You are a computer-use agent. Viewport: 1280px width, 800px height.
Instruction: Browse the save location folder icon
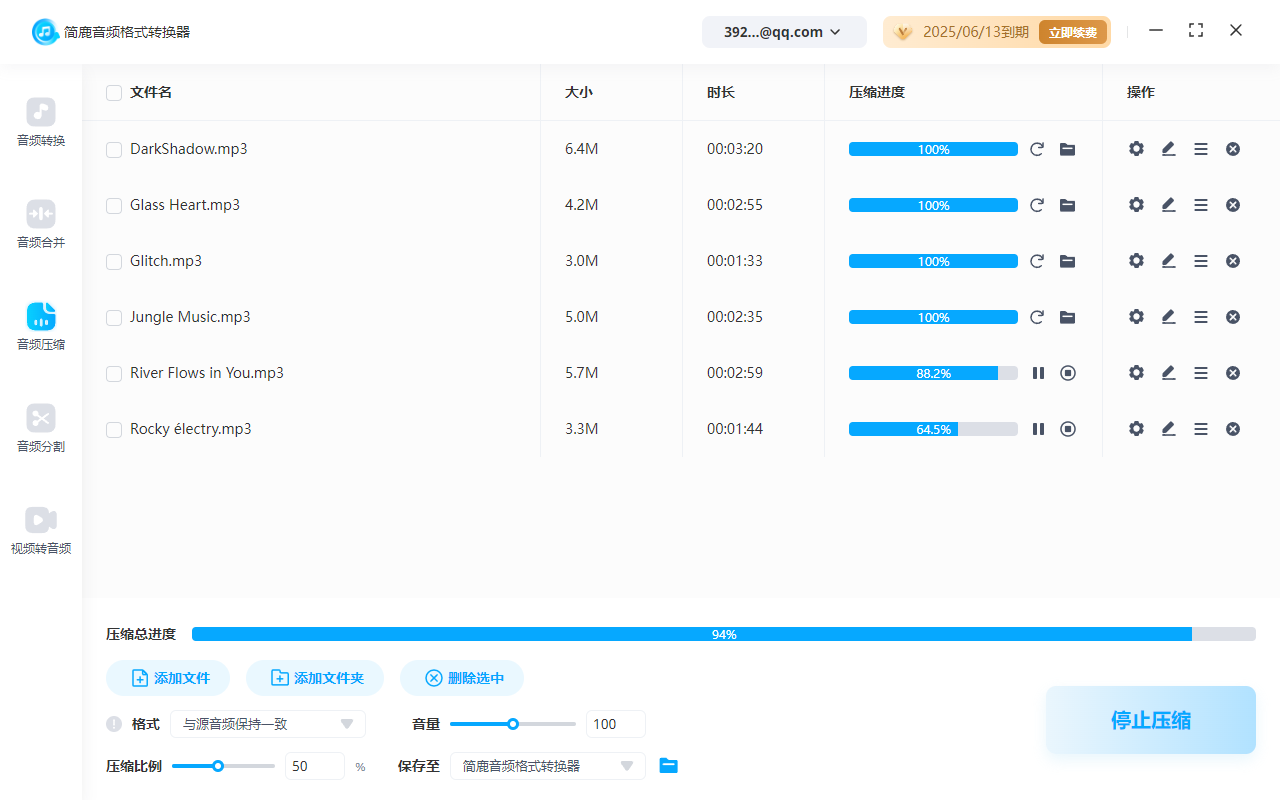click(x=669, y=766)
